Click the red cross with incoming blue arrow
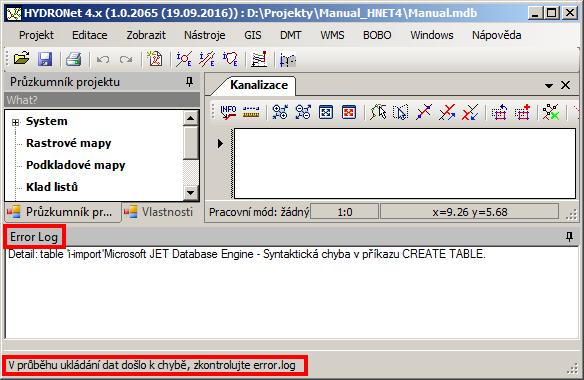Image resolution: width=584 pixels, height=380 pixels. click(470, 112)
